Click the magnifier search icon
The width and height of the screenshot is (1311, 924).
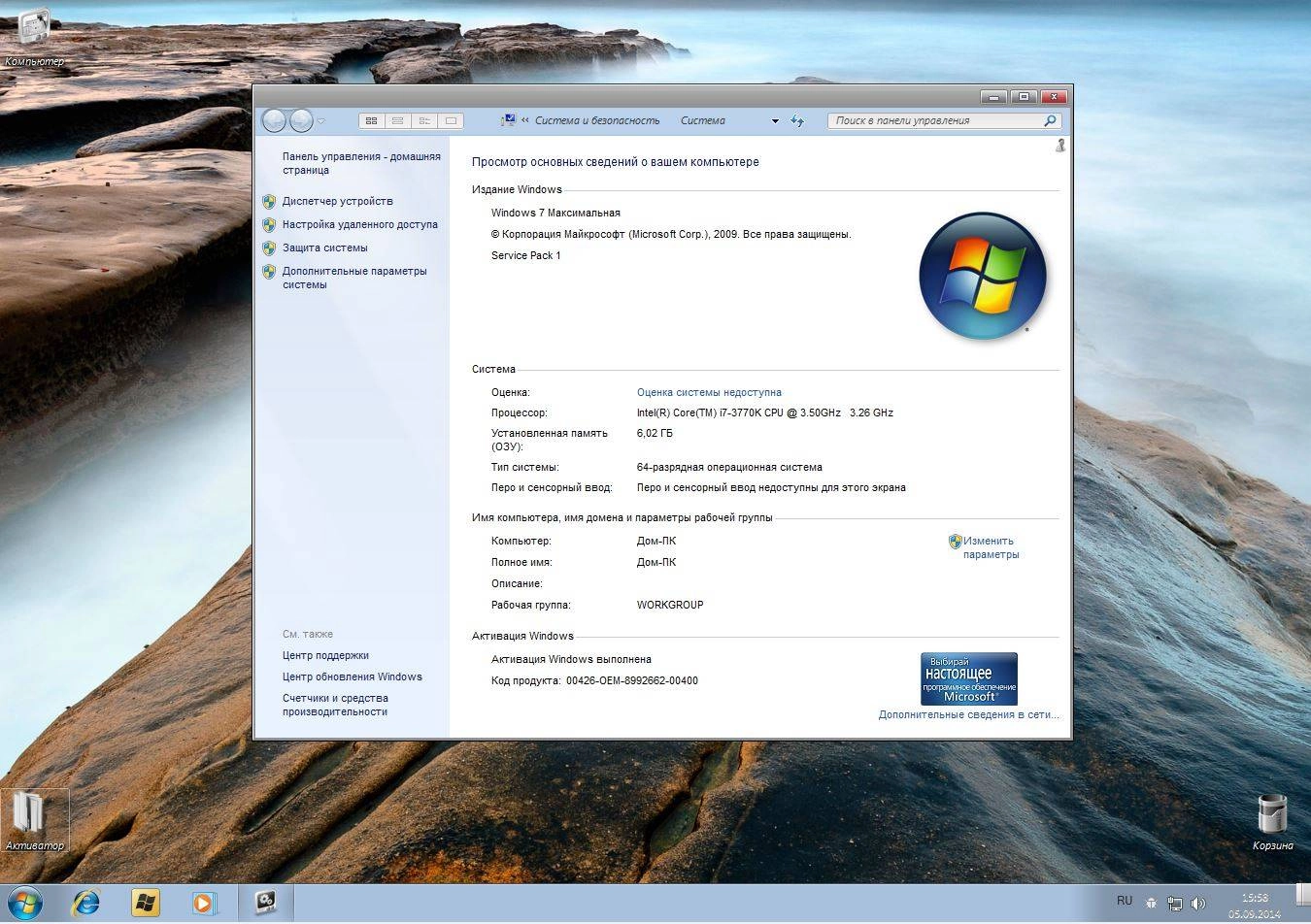point(1050,120)
